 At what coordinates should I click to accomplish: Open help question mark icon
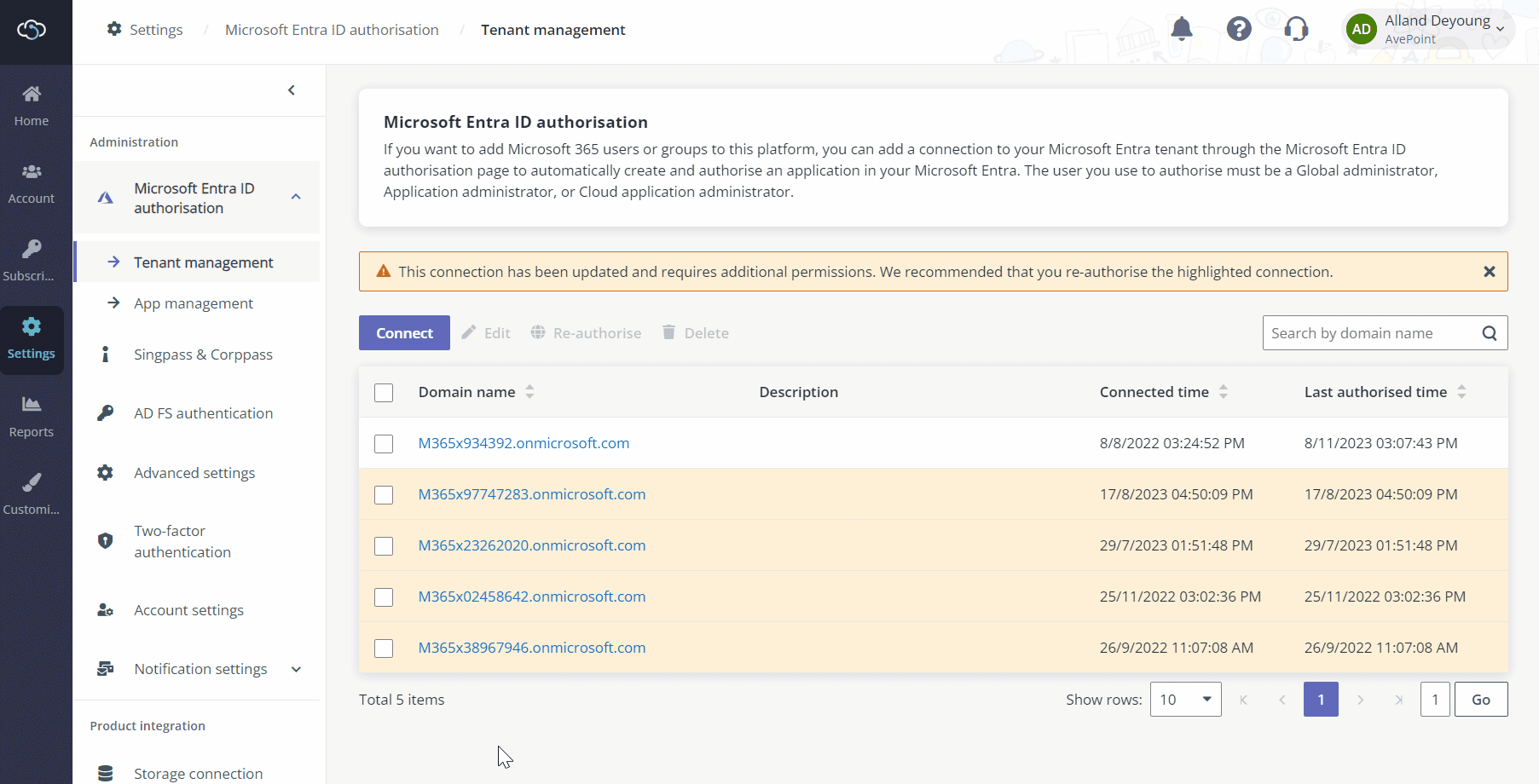pos(1239,29)
